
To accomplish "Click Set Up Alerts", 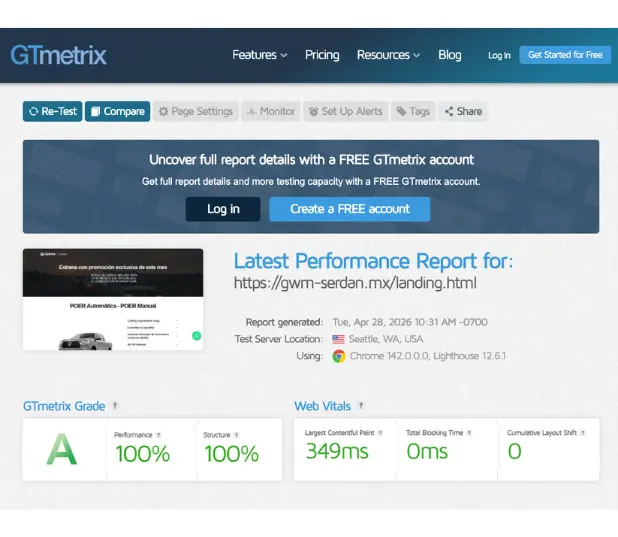I will click(346, 112).
